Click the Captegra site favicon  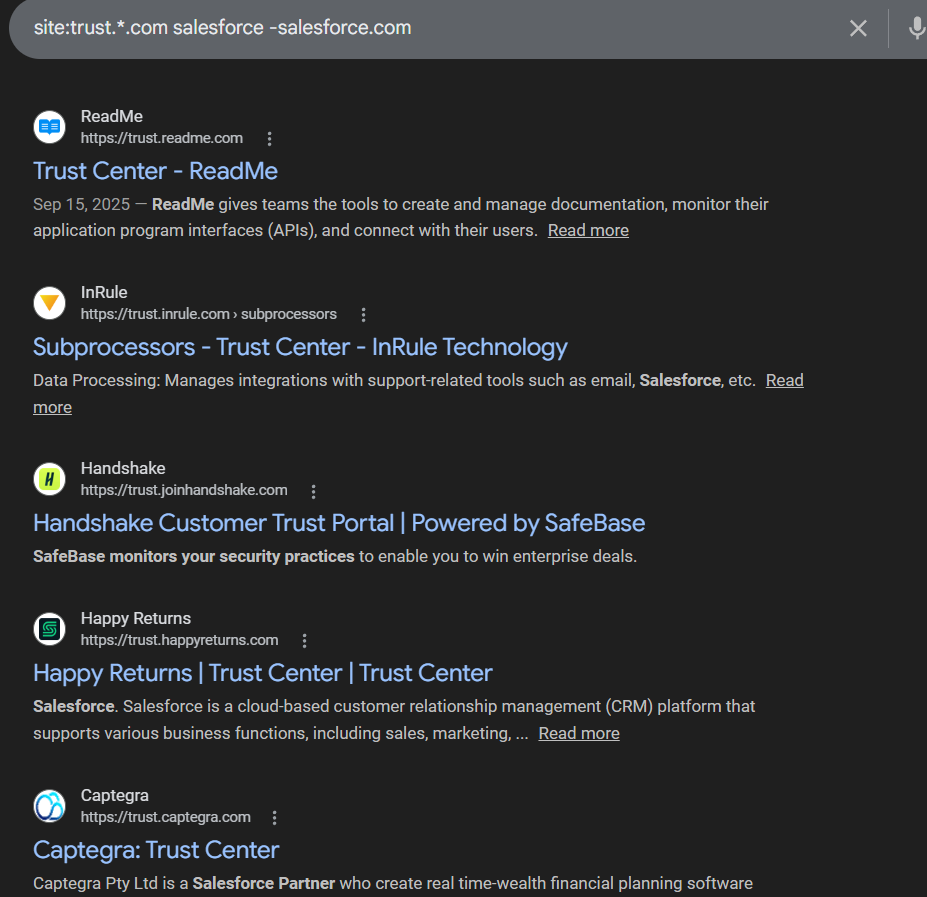point(49,806)
